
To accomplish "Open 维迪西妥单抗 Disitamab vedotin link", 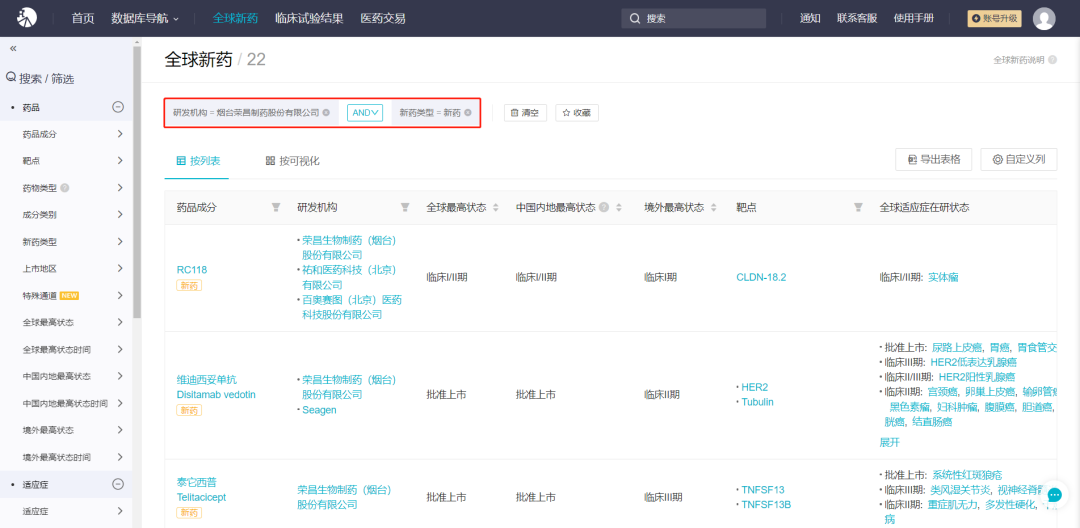I will pos(216,387).
